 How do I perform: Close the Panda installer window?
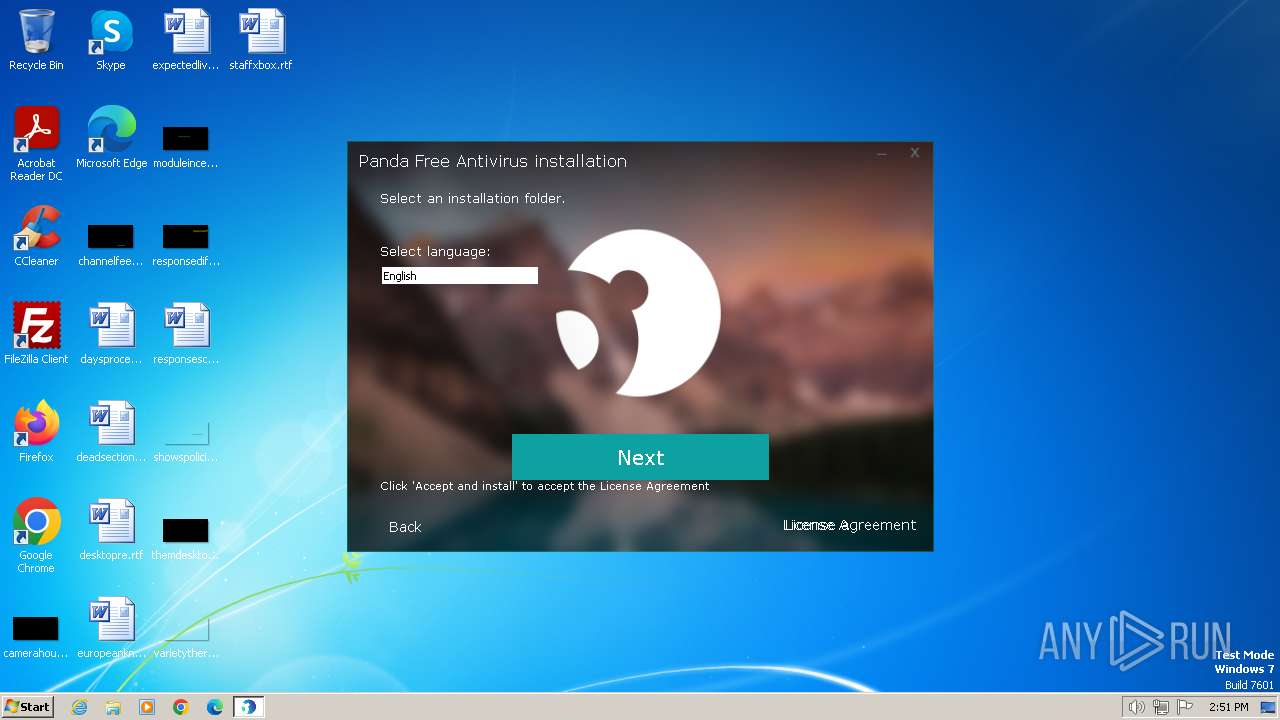(x=914, y=153)
